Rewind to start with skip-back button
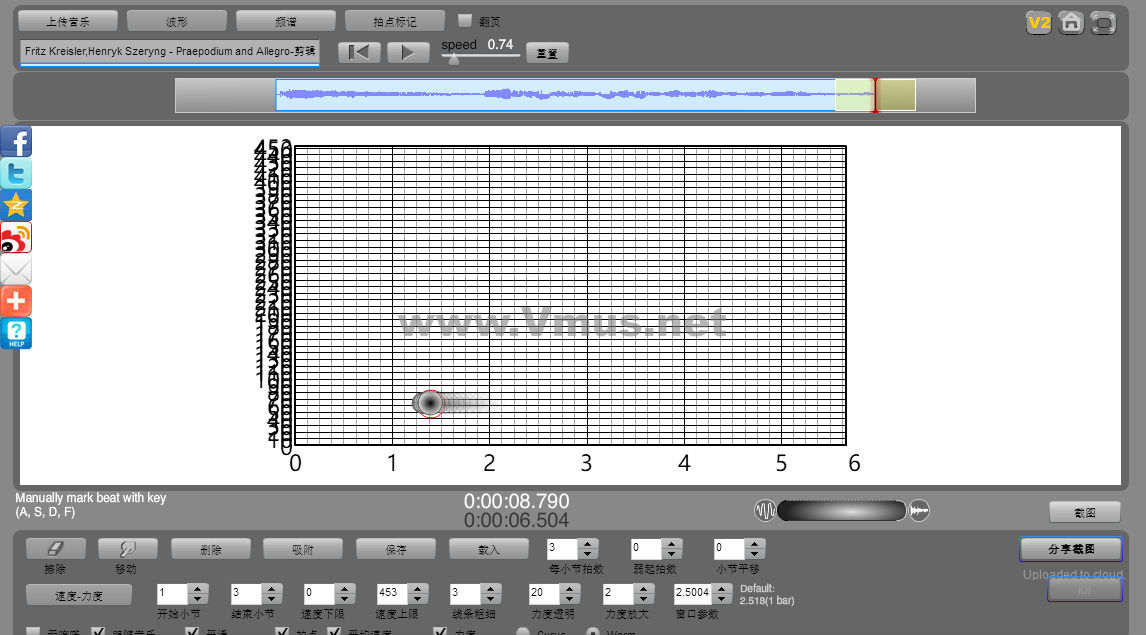The width and height of the screenshot is (1146, 635). point(359,53)
